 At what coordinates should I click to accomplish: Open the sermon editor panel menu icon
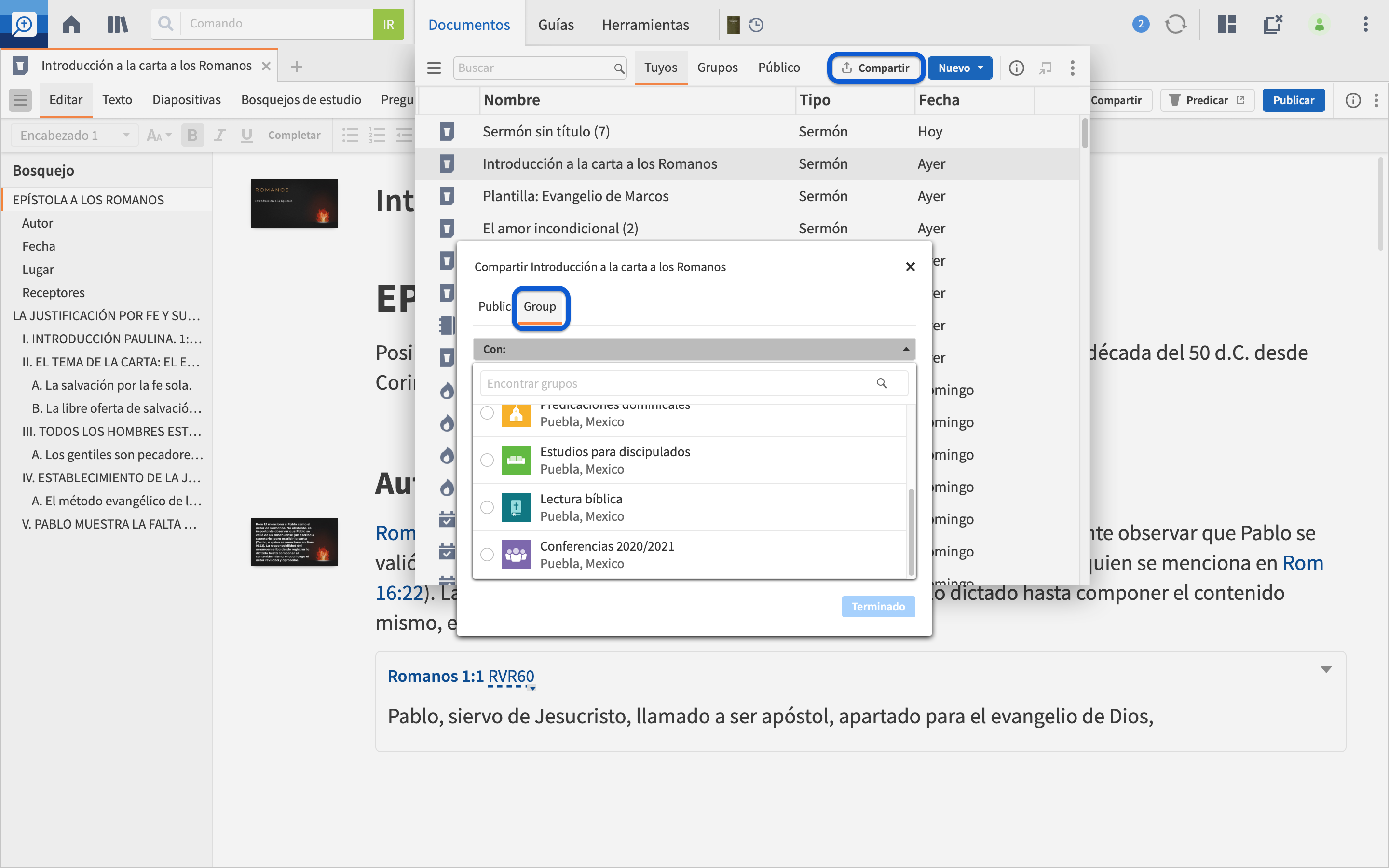[x=20, y=100]
